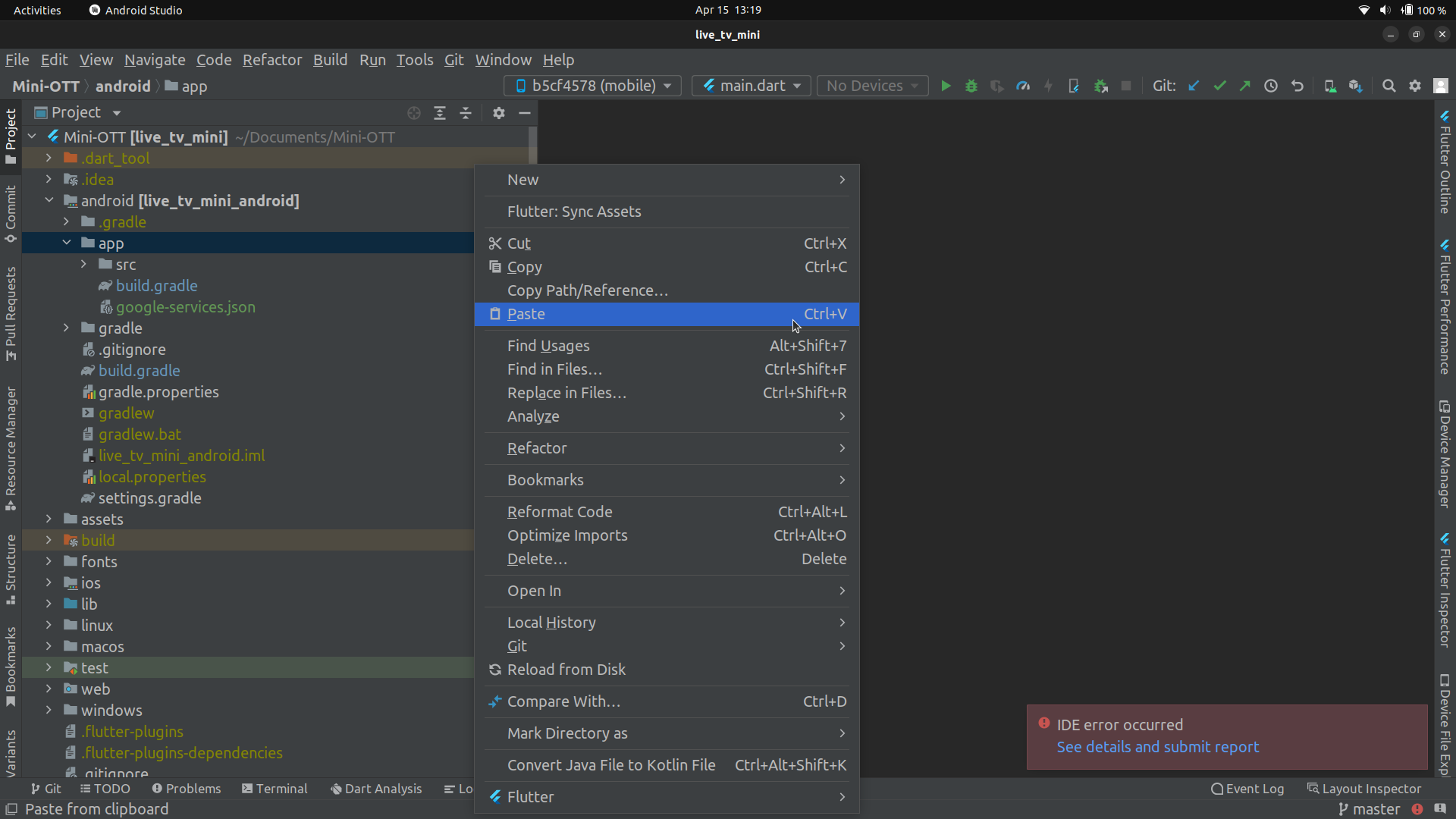Run the app with the green play button

[x=946, y=86]
